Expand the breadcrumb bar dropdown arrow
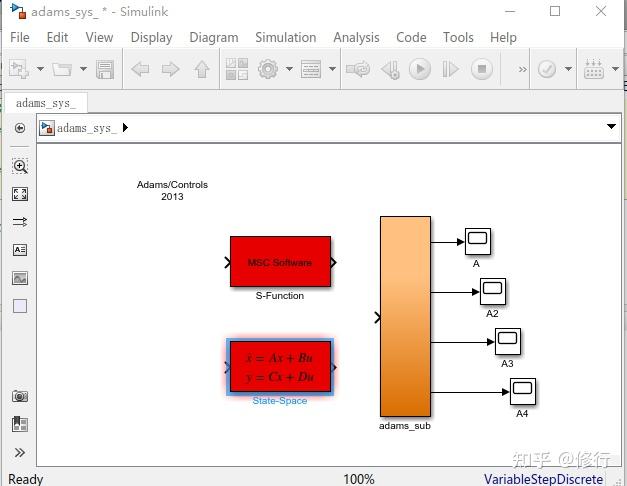The width and height of the screenshot is (627, 486). tap(611, 126)
